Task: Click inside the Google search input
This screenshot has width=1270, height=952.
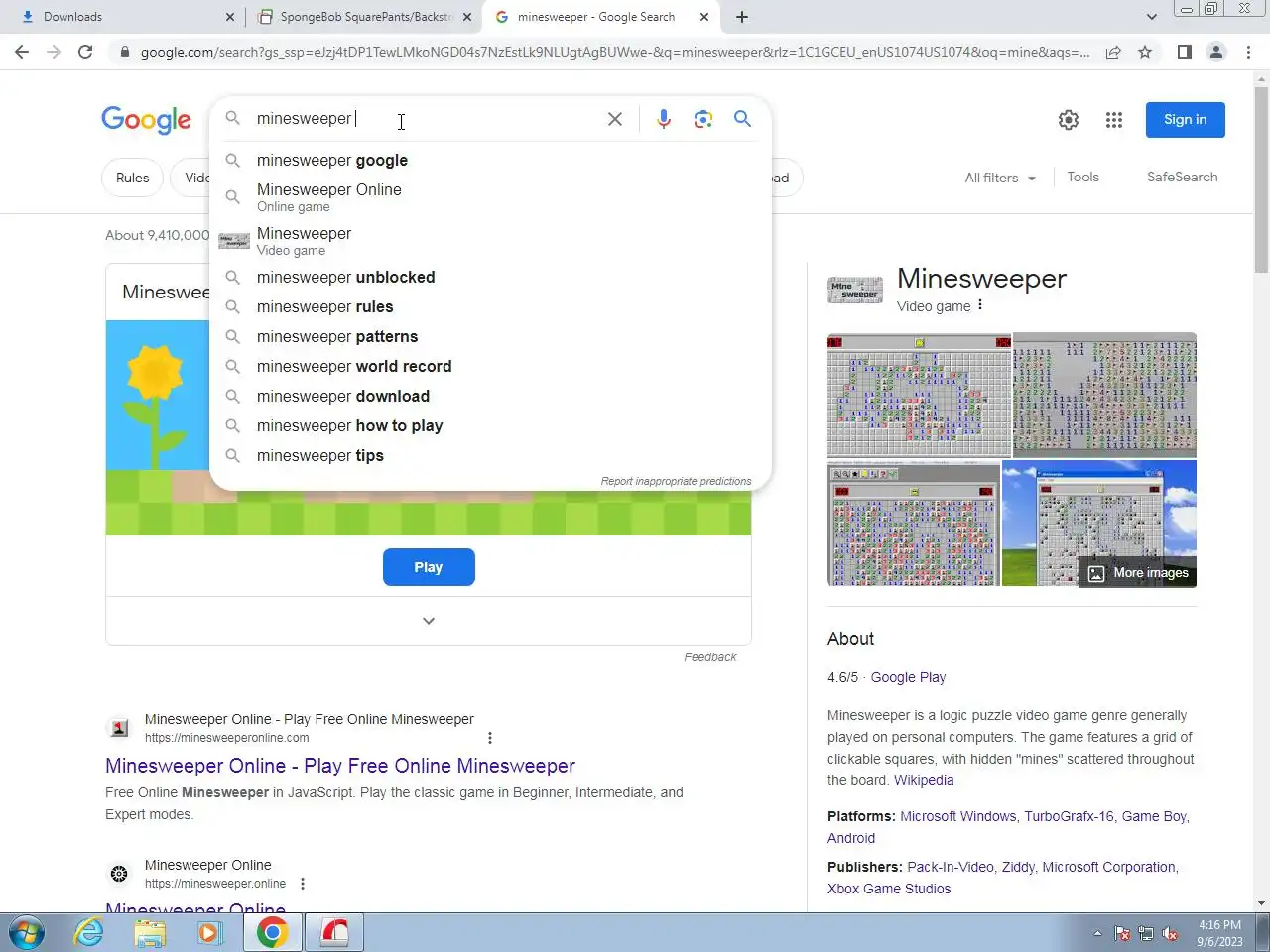Action: (427, 119)
